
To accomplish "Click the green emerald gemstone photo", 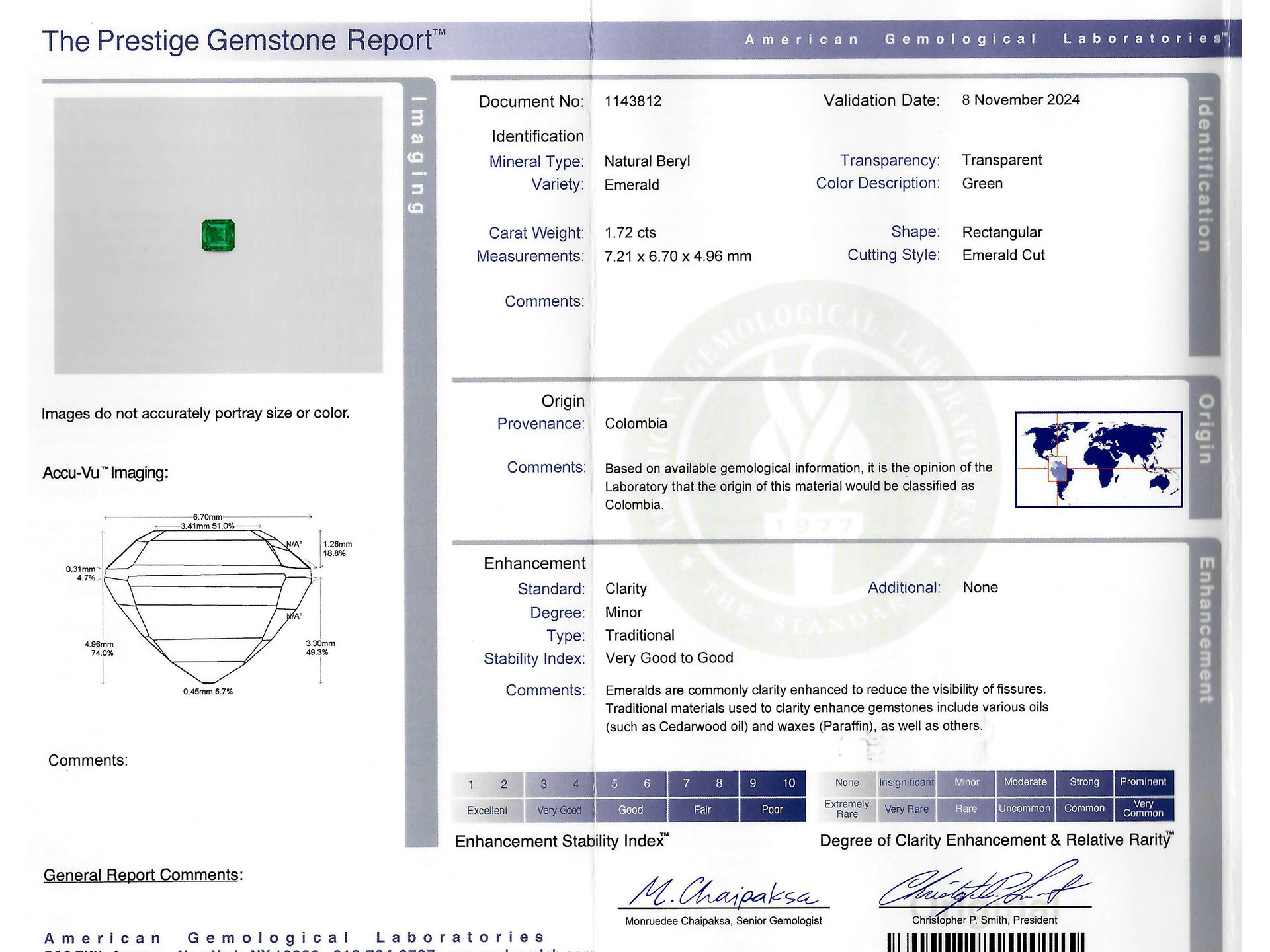I will coord(218,235).
